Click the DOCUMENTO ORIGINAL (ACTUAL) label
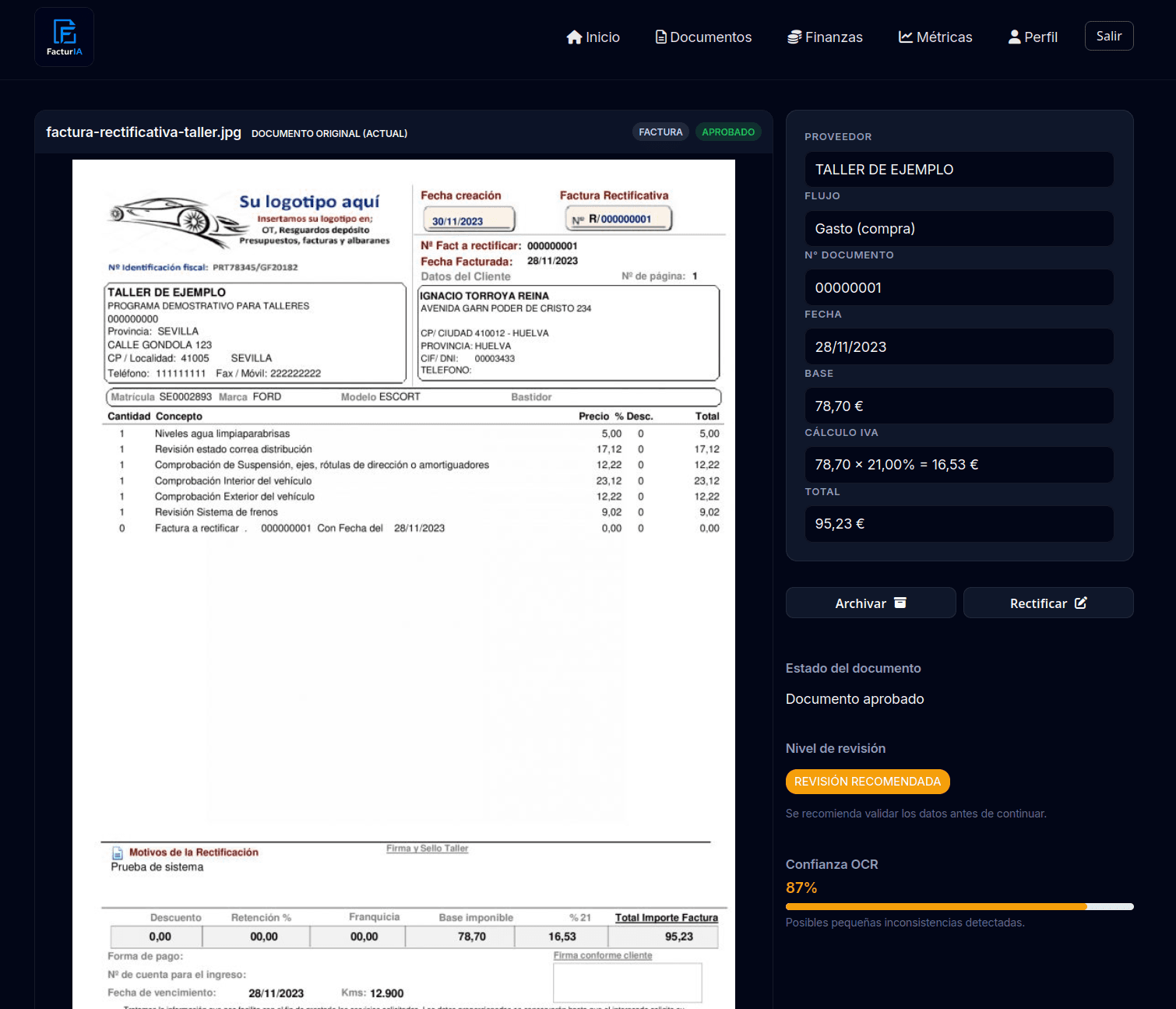The image size is (1176, 1009). pyautogui.click(x=329, y=133)
